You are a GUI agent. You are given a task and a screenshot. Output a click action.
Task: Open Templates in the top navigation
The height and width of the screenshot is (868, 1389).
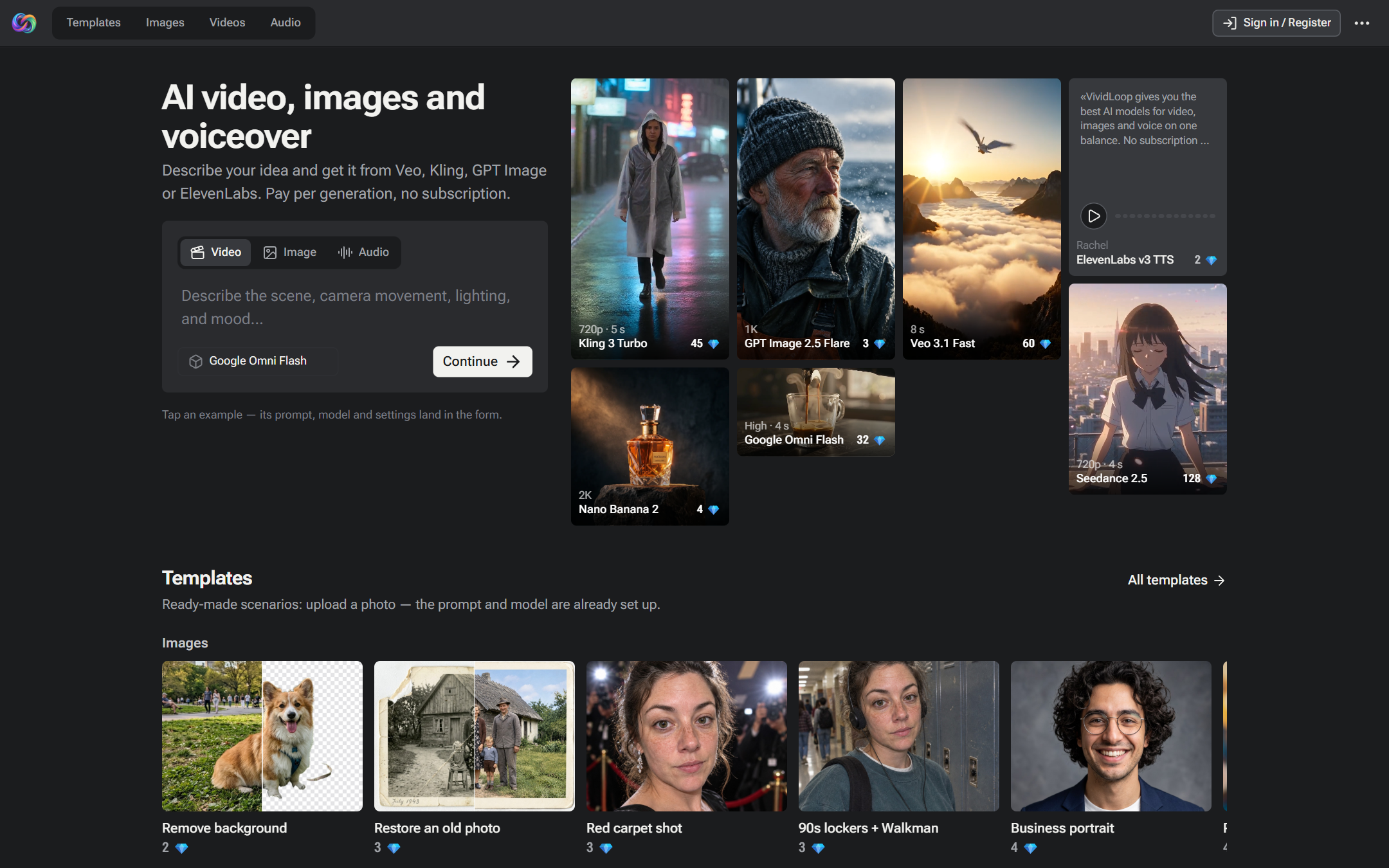93,23
